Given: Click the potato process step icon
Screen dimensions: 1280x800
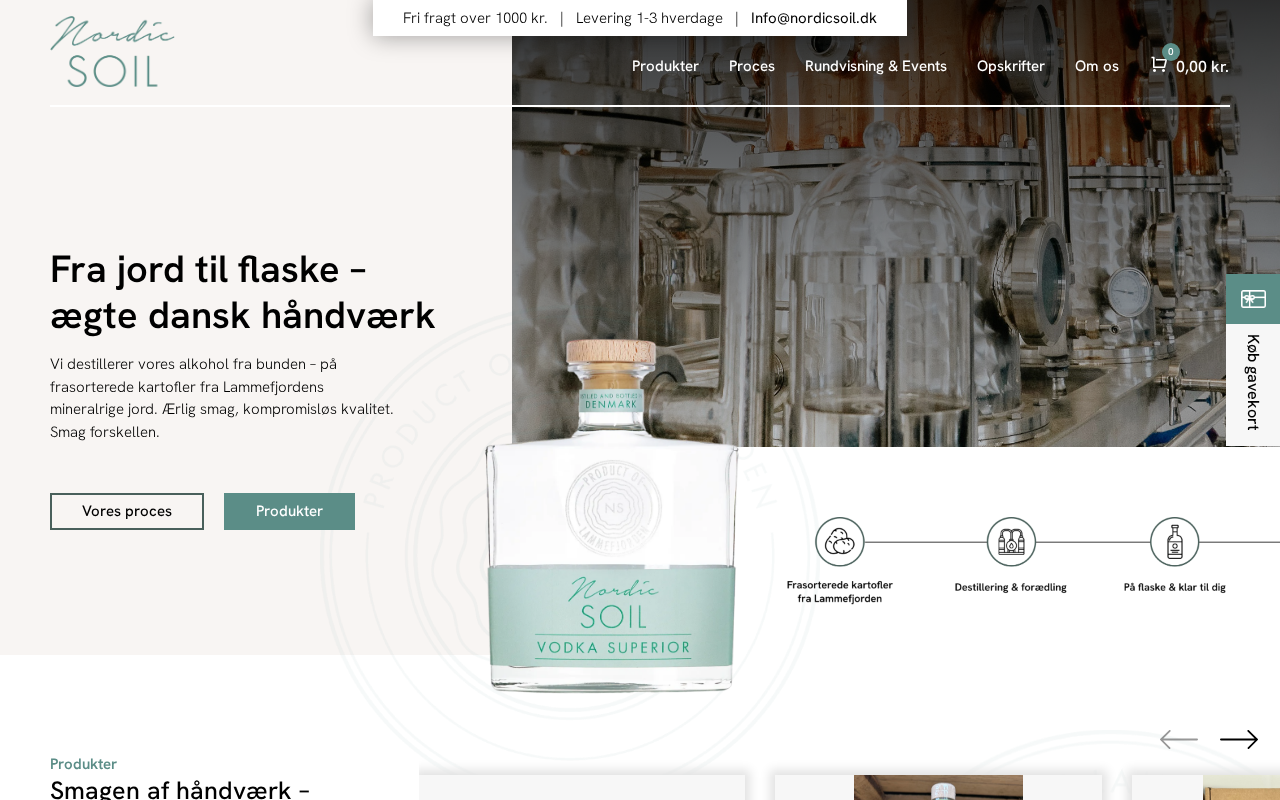Looking at the screenshot, I should coord(839,541).
